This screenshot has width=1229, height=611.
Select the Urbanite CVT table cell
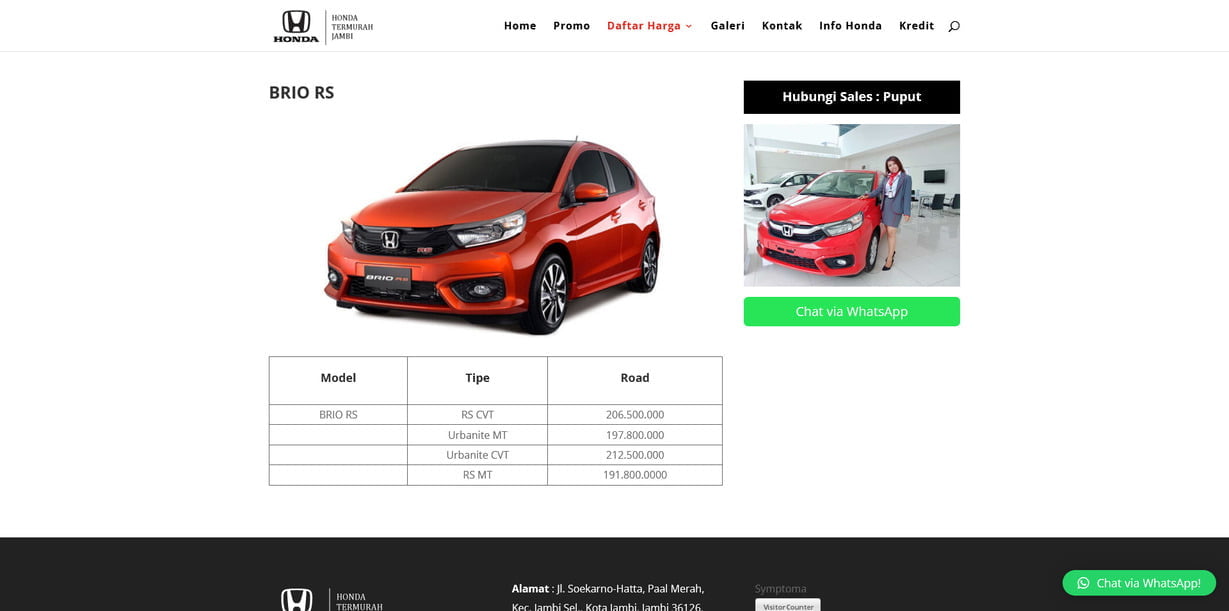(x=477, y=455)
